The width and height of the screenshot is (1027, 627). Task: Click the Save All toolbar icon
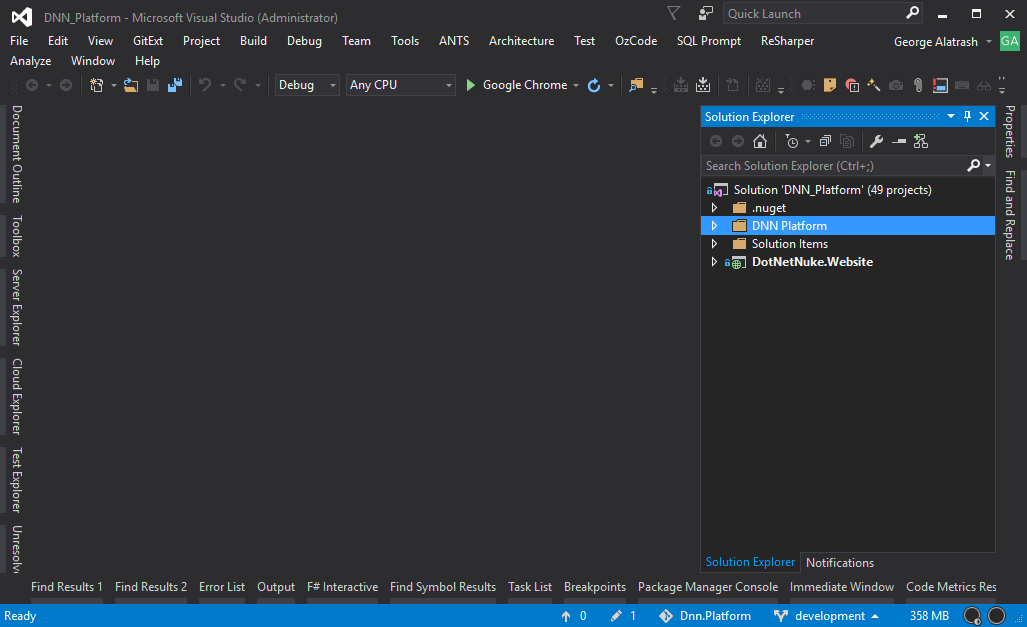coord(175,85)
